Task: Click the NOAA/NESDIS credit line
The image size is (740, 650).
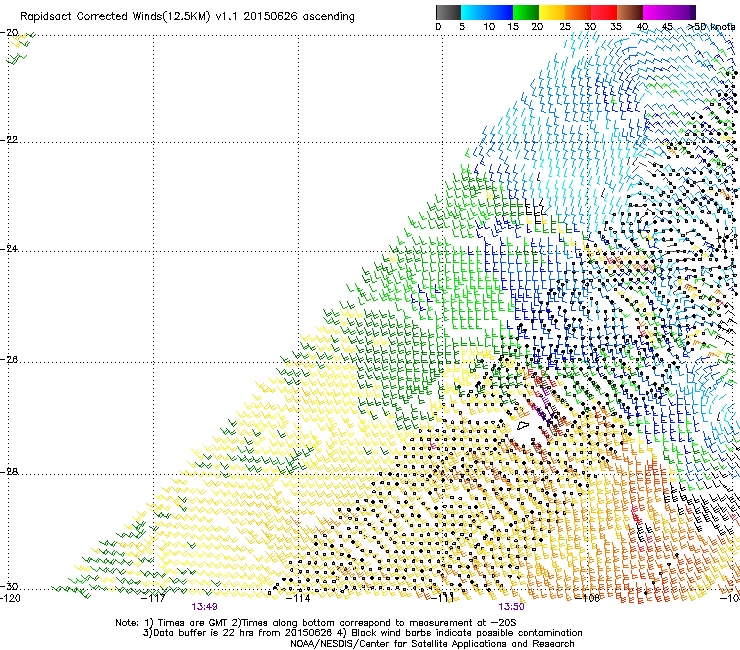Action: (x=432, y=643)
